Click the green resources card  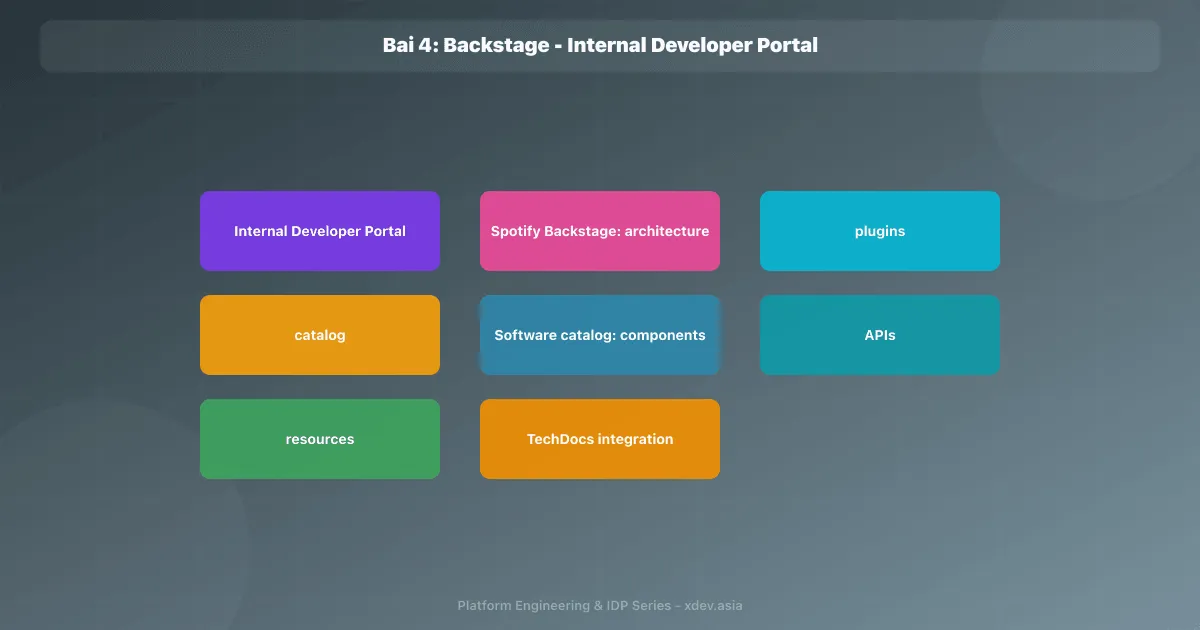pyautogui.click(x=320, y=439)
